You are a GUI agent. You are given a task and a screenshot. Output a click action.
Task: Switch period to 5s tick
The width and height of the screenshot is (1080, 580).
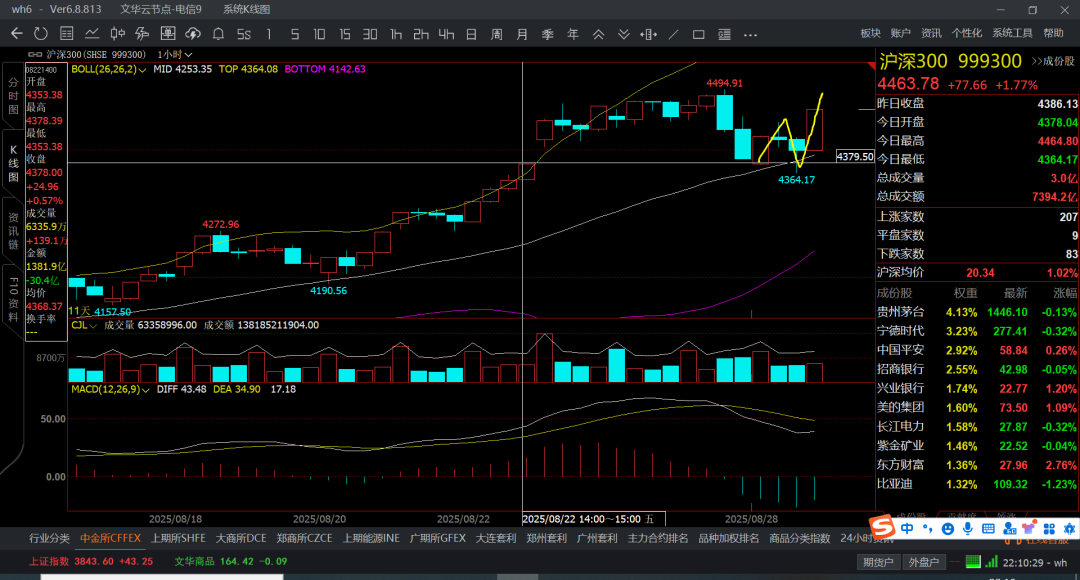[x=244, y=34]
